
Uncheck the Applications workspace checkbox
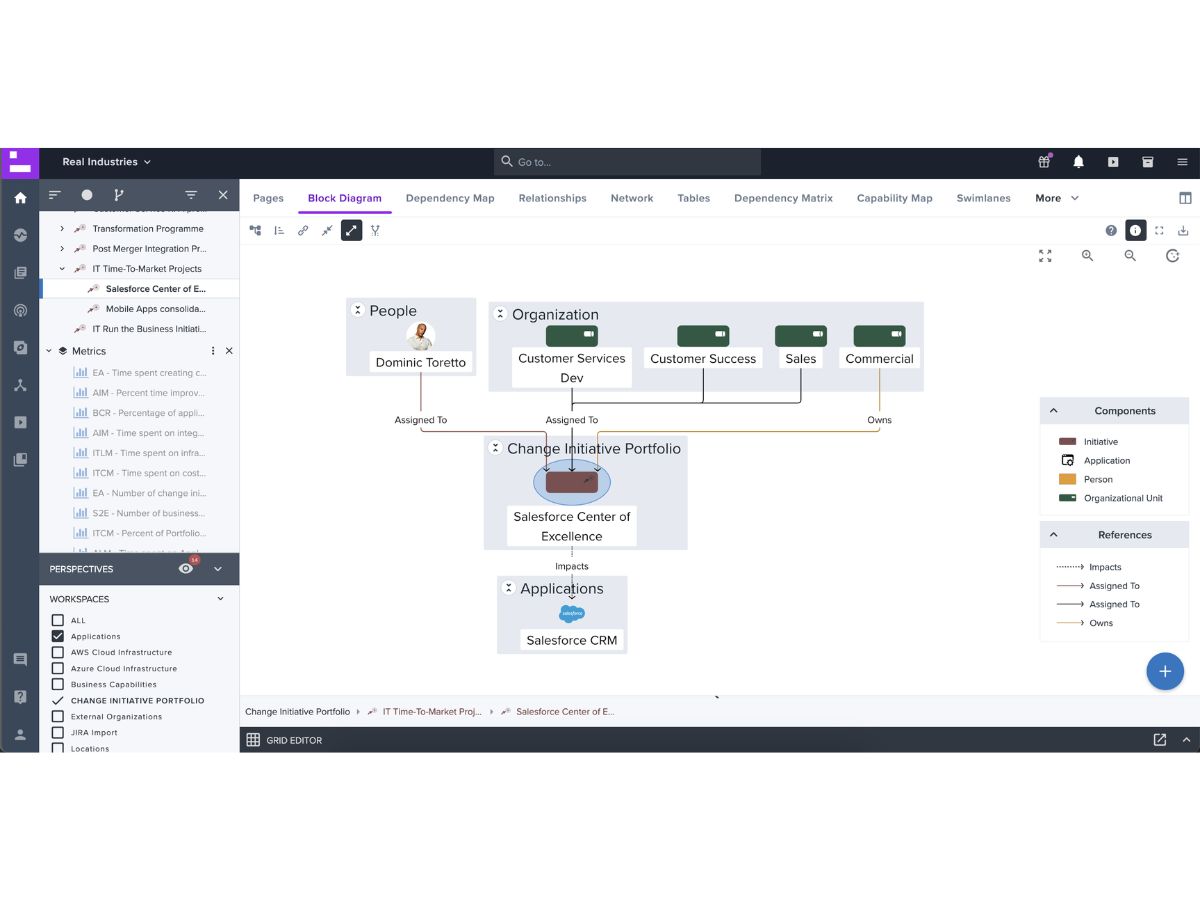point(57,636)
